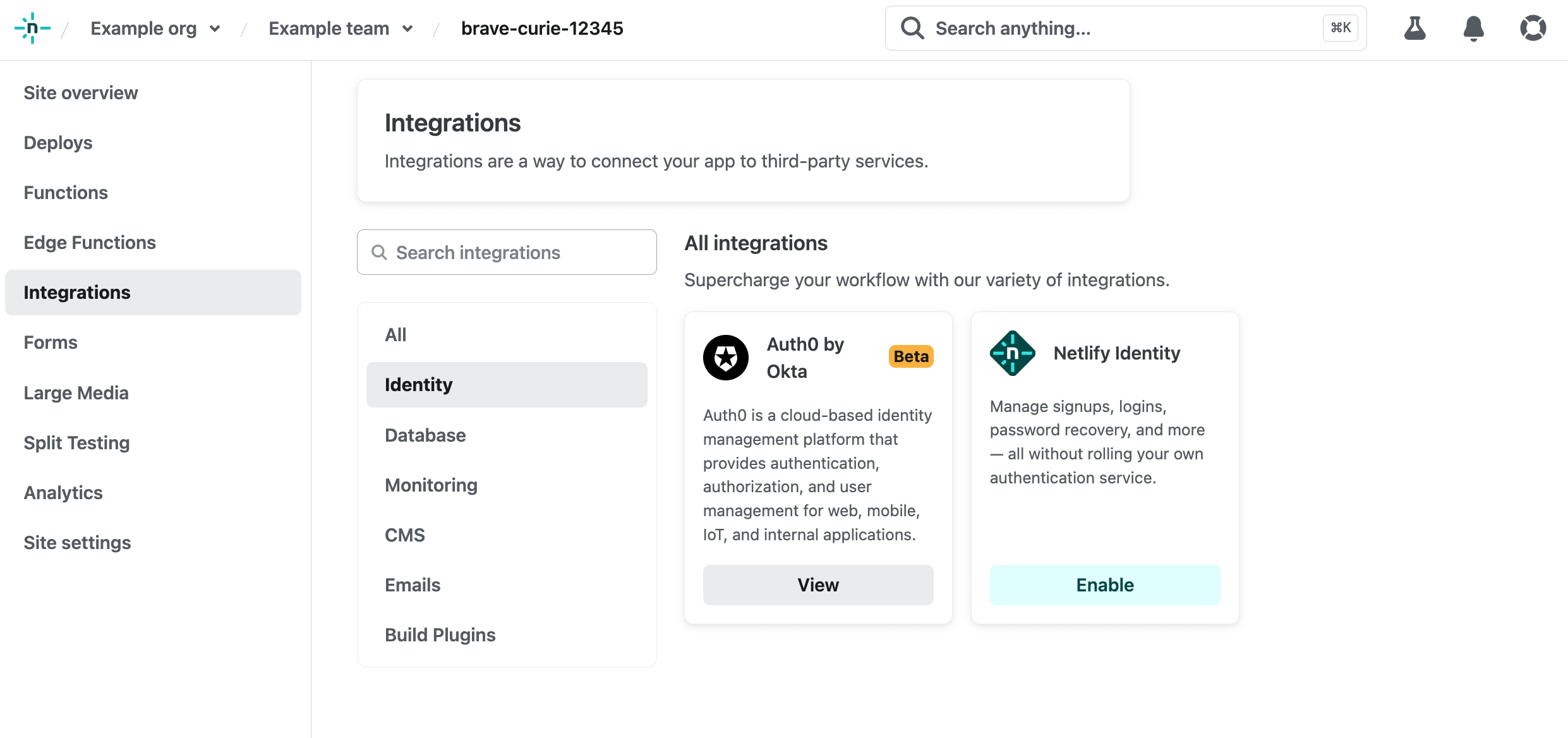Click the Auth0 by Okta logo
1568x738 pixels.
(725, 358)
